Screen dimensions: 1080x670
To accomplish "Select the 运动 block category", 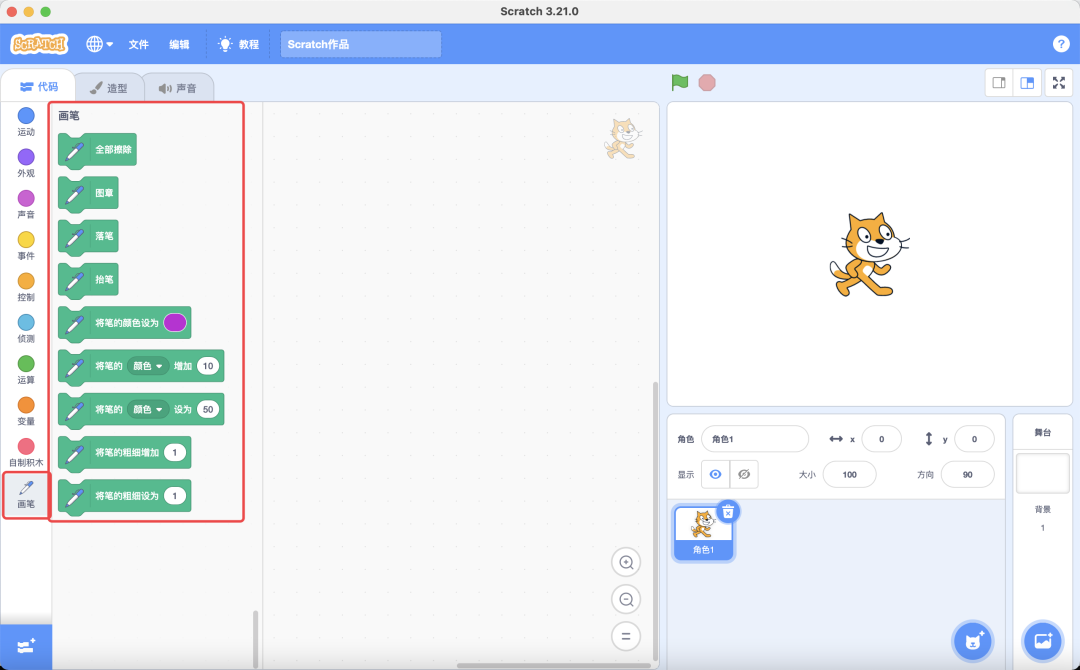I will 26,121.
